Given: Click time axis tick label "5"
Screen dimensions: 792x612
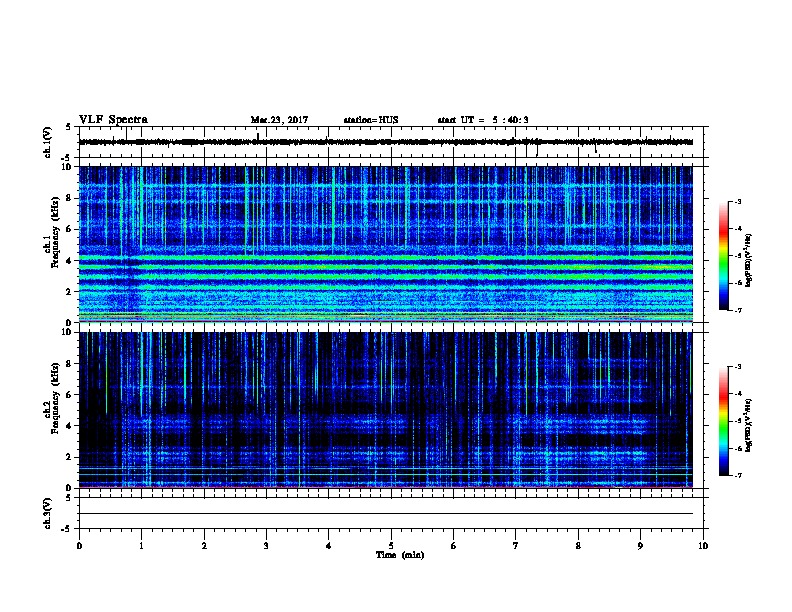Looking at the screenshot, I should [391, 546].
